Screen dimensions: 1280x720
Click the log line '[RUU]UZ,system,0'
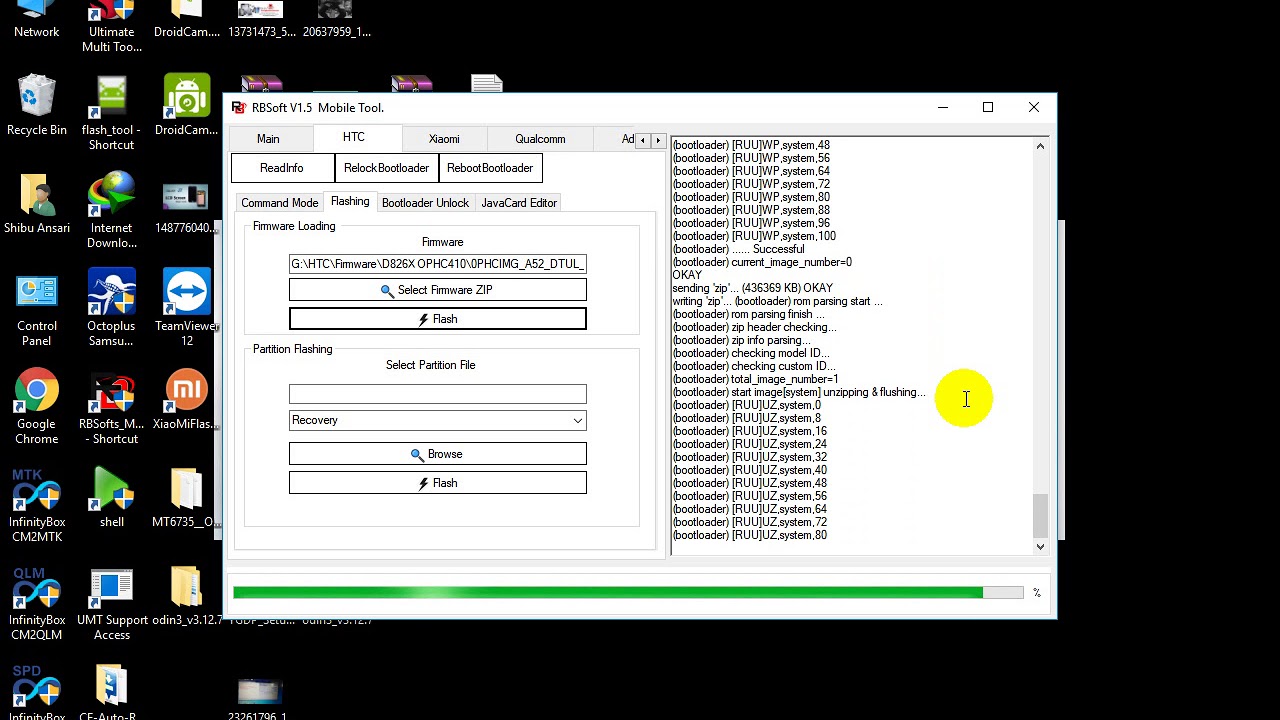746,405
